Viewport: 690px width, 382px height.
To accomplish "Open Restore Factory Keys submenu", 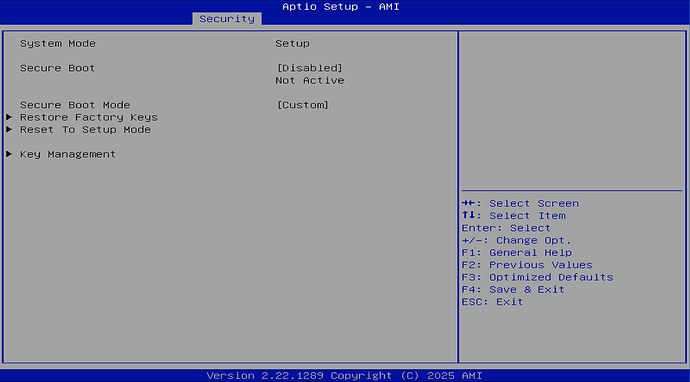I will [x=89, y=118].
